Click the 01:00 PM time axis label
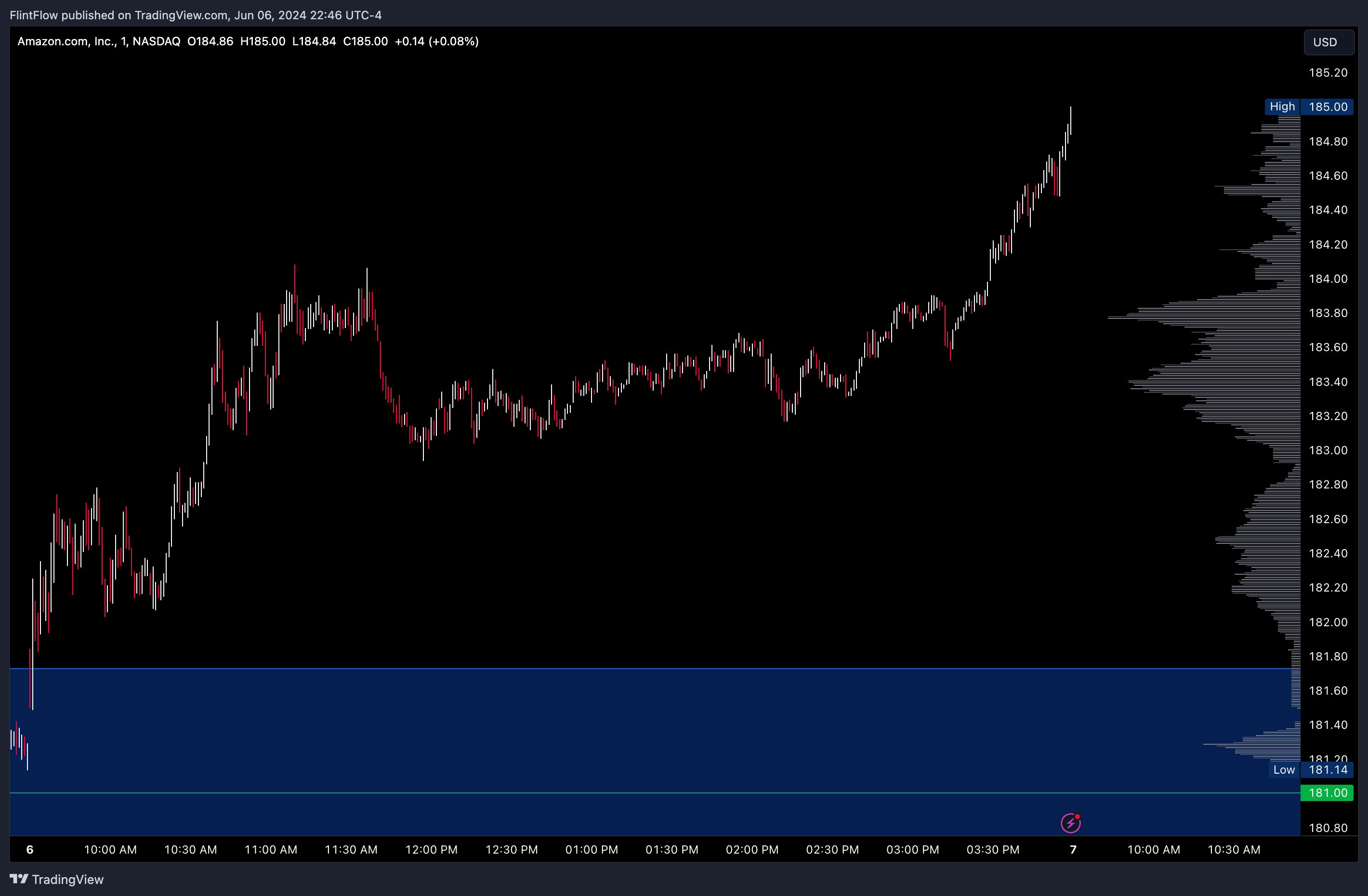The height and width of the screenshot is (896, 1368). coord(592,849)
